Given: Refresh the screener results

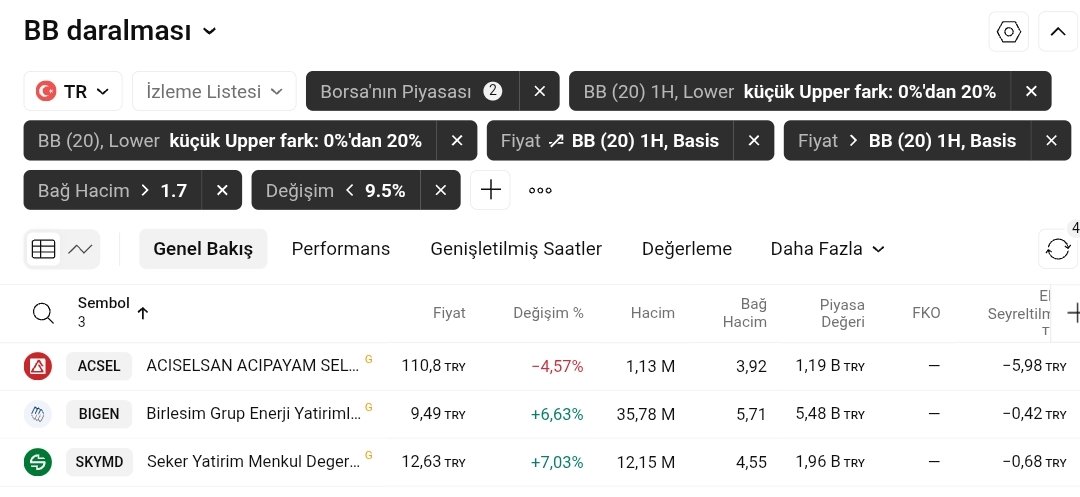Looking at the screenshot, I should tap(1058, 249).
